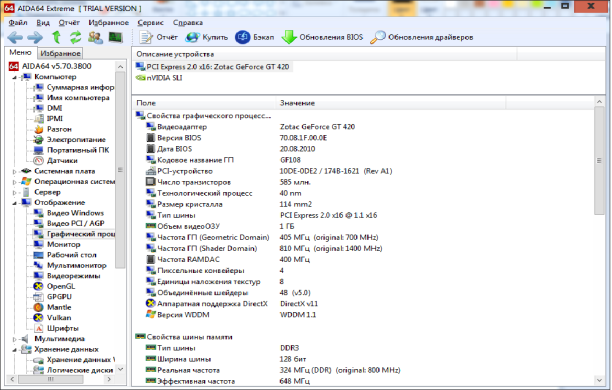The image size is (612, 390).
Task: Expand the Сервер tree node
Action: pos(14,192)
